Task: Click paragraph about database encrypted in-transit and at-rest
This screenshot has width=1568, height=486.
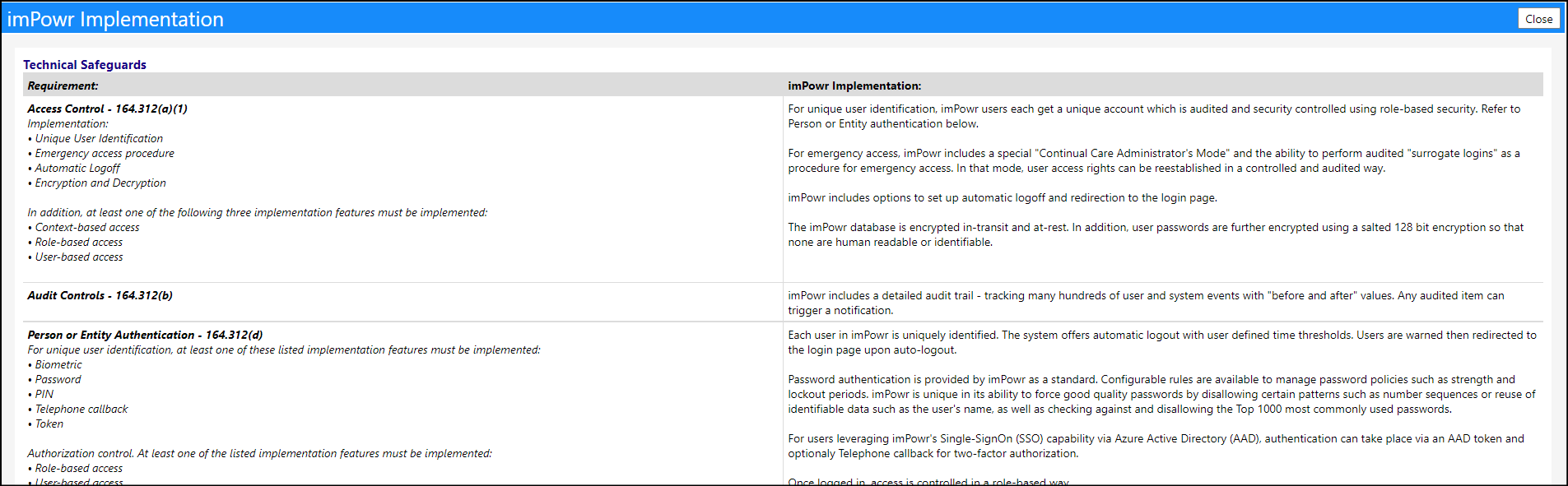Action: click(x=1156, y=234)
